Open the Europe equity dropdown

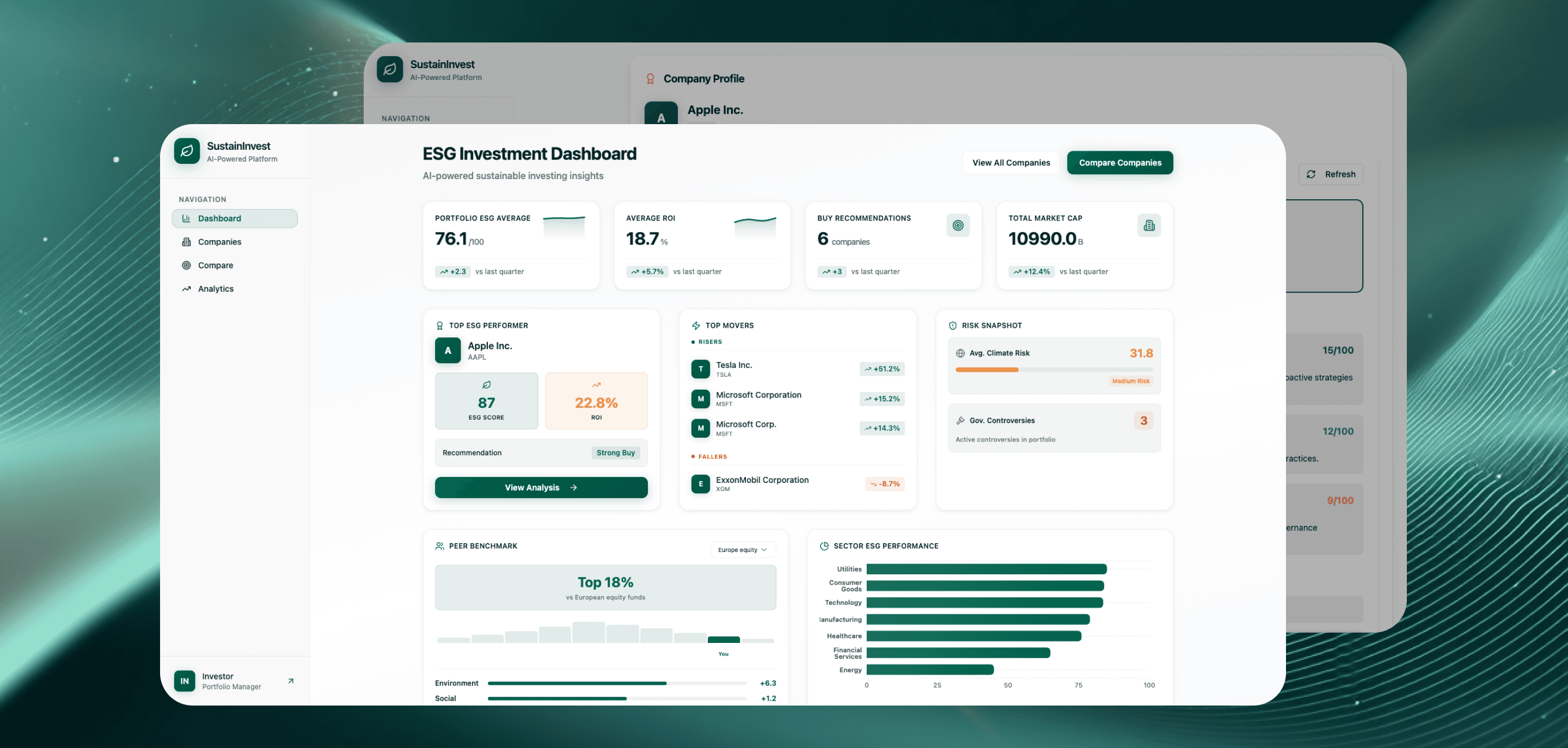[743, 550]
